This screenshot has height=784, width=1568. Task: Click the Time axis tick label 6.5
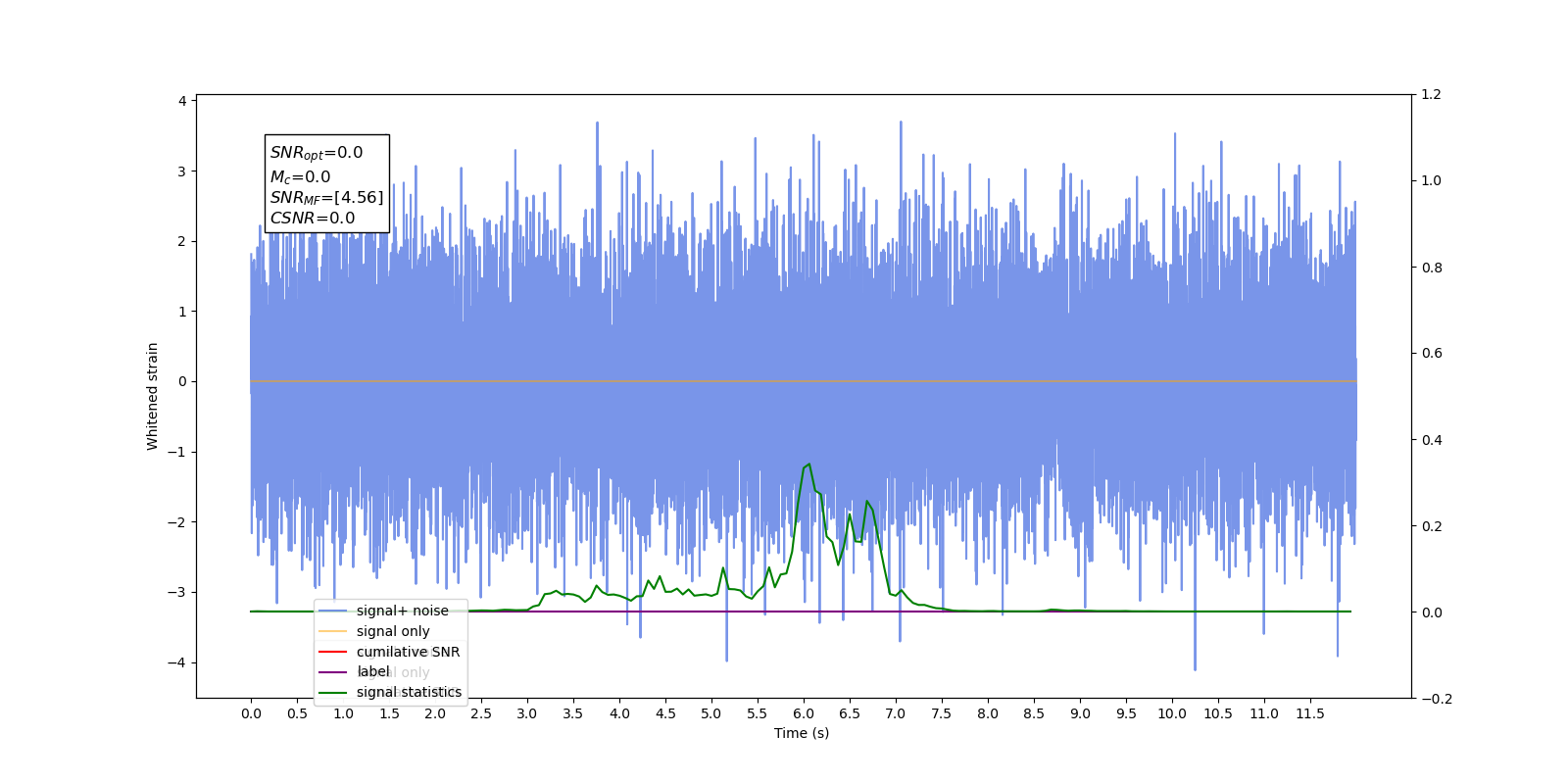[x=850, y=713]
